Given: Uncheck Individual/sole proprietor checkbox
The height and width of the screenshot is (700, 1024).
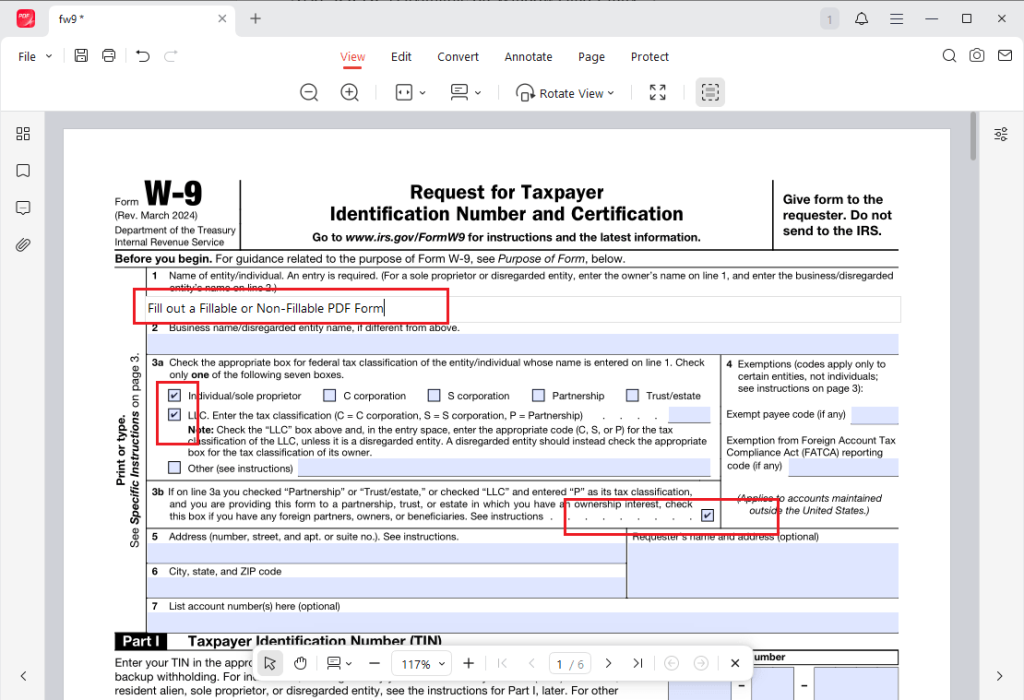Looking at the screenshot, I should pos(174,396).
